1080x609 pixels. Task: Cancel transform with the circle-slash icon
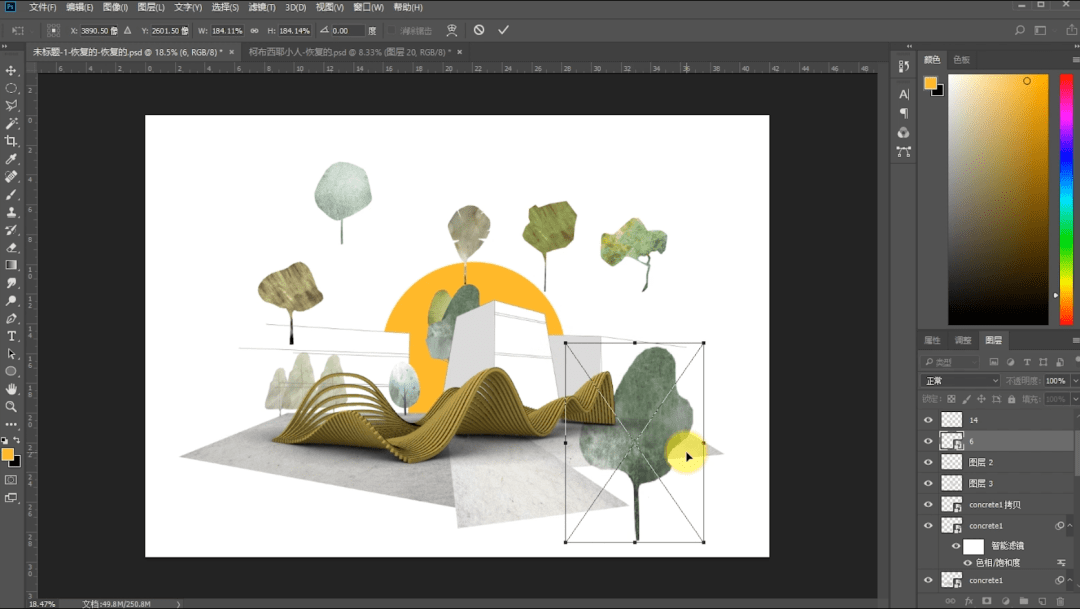pyautogui.click(x=479, y=30)
